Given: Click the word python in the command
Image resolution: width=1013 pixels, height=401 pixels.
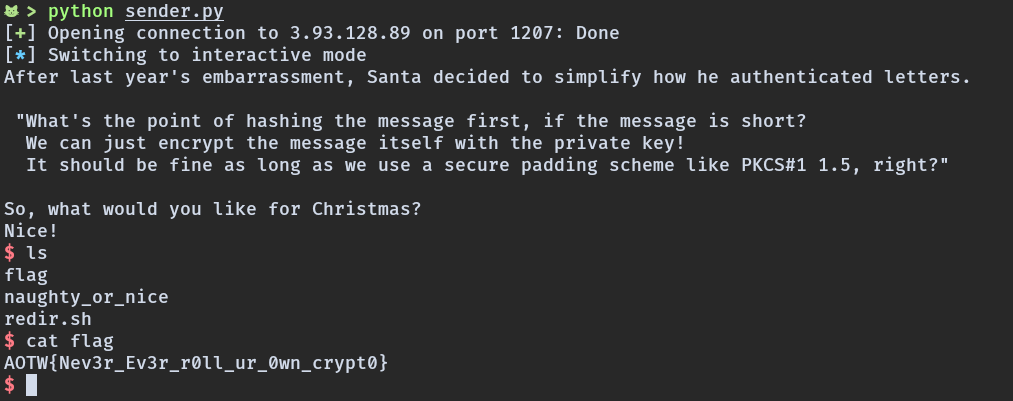Looking at the screenshot, I should 81,12.
